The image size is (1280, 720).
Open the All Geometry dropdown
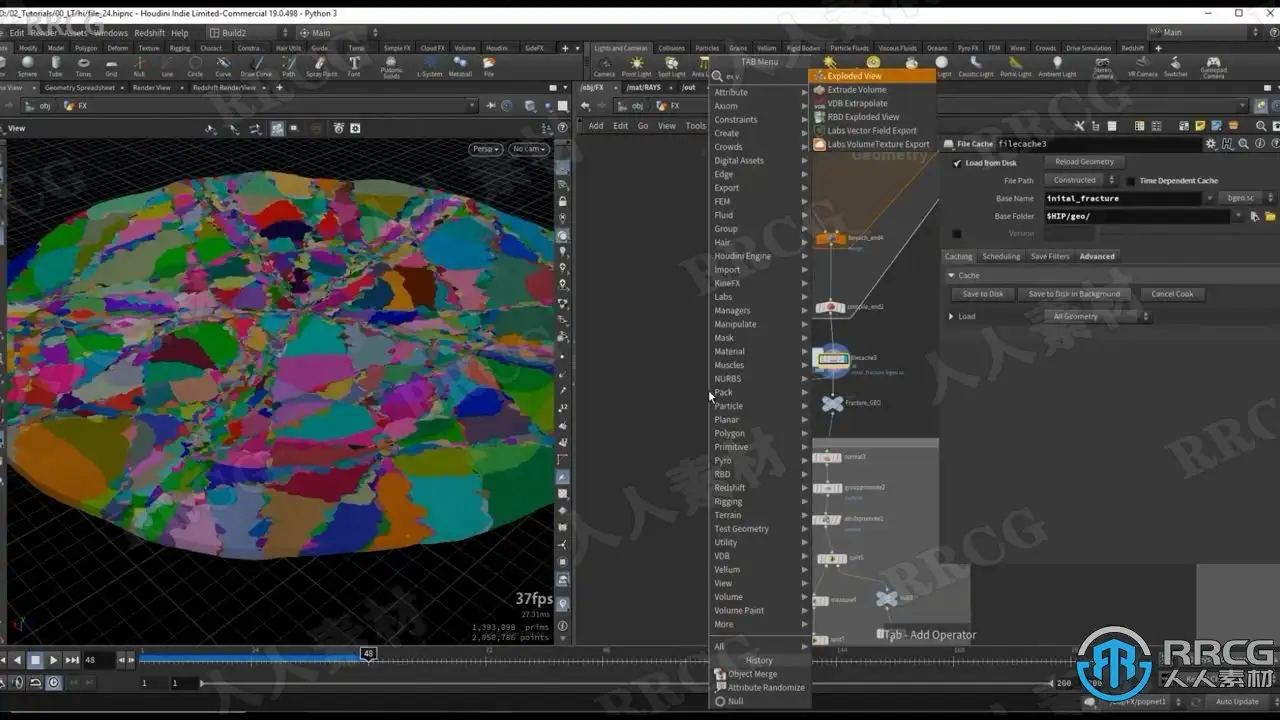point(1098,316)
